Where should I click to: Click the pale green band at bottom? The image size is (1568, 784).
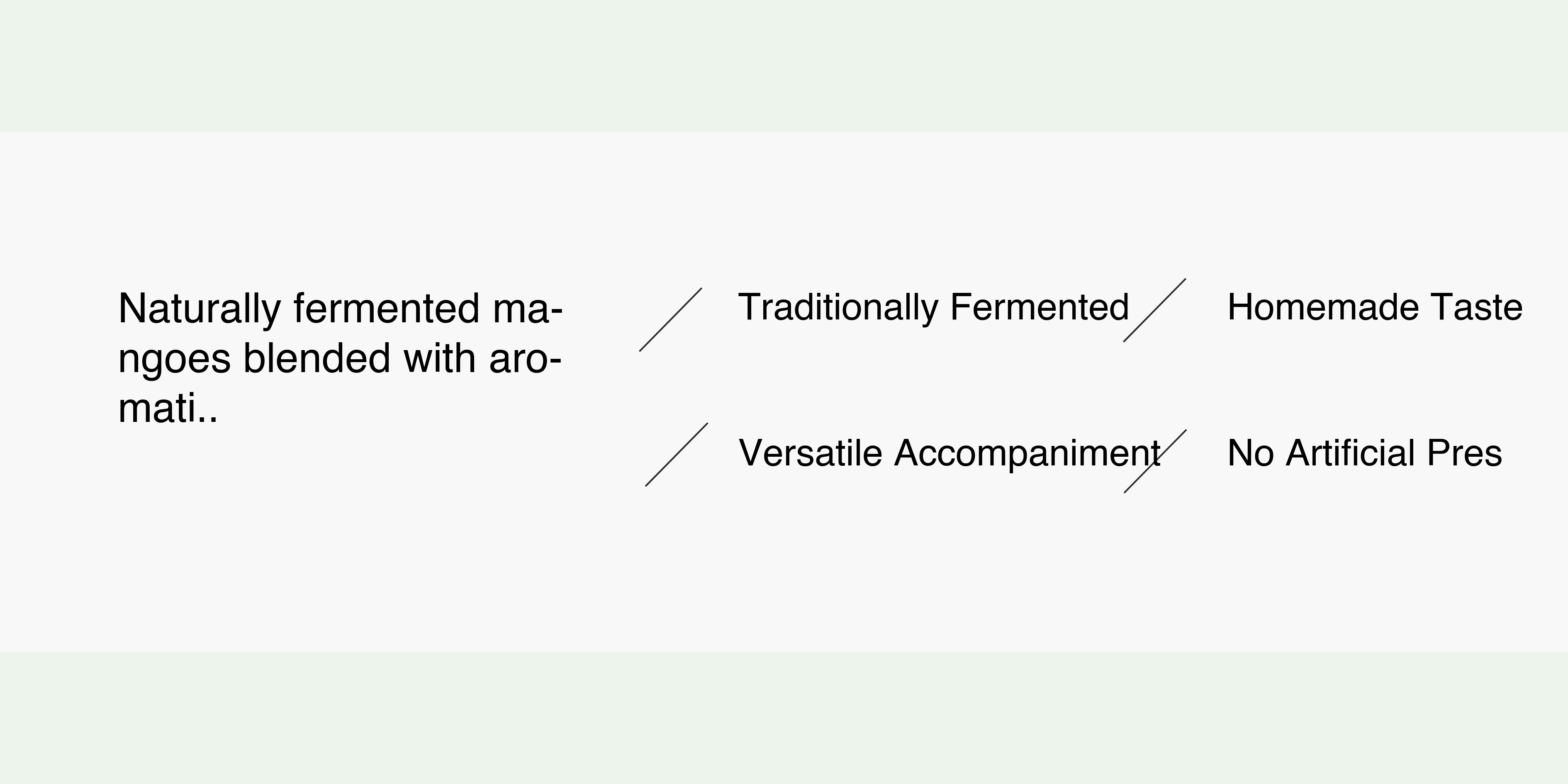coord(784,718)
